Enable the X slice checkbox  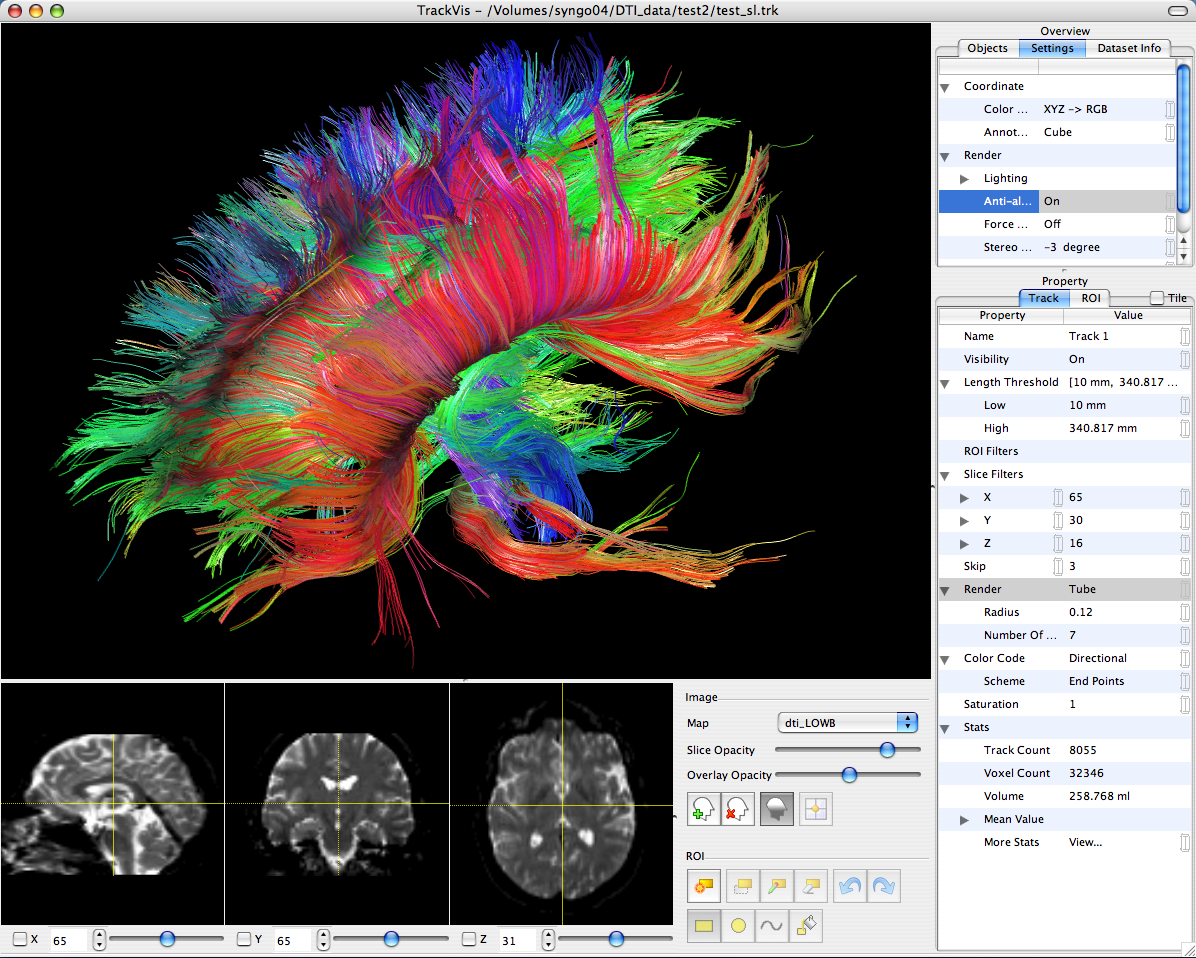tap(20, 939)
